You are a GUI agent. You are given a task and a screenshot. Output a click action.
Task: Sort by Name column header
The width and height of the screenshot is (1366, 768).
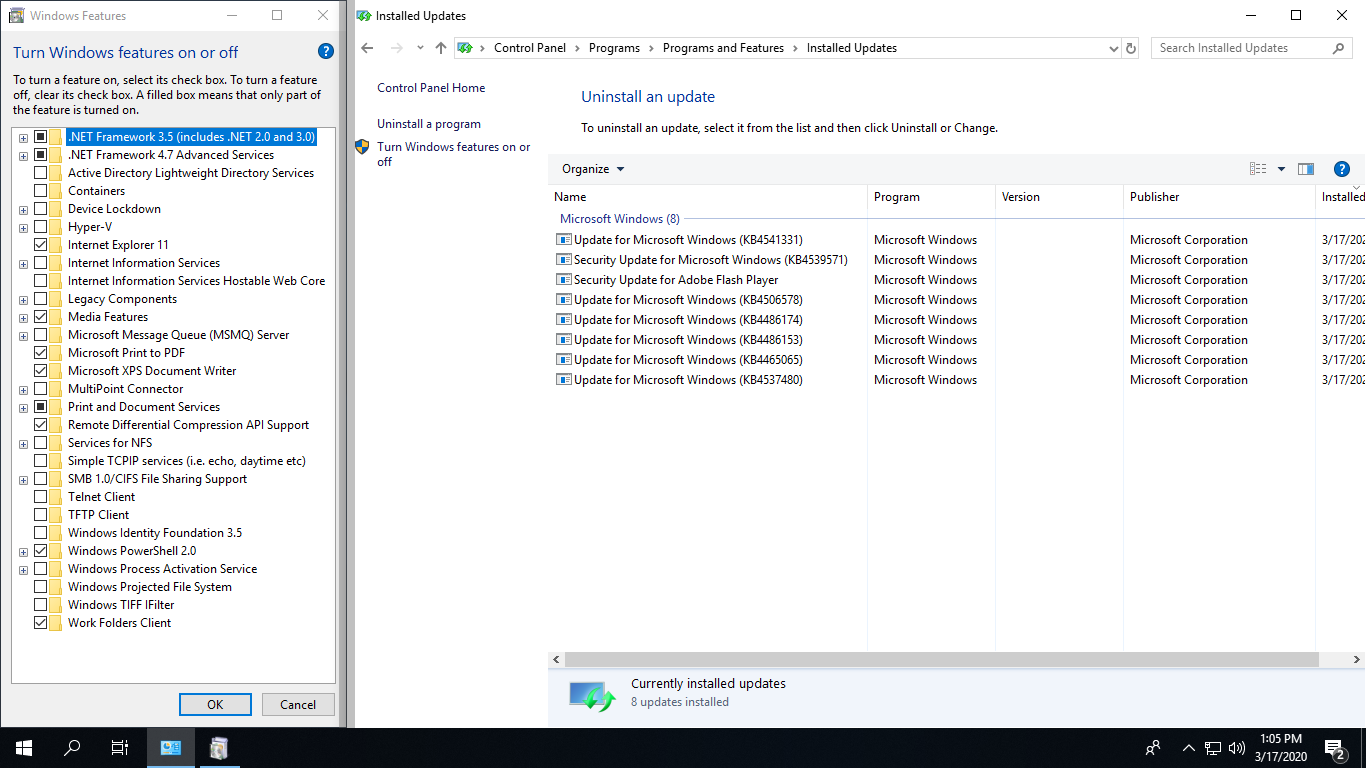point(707,197)
